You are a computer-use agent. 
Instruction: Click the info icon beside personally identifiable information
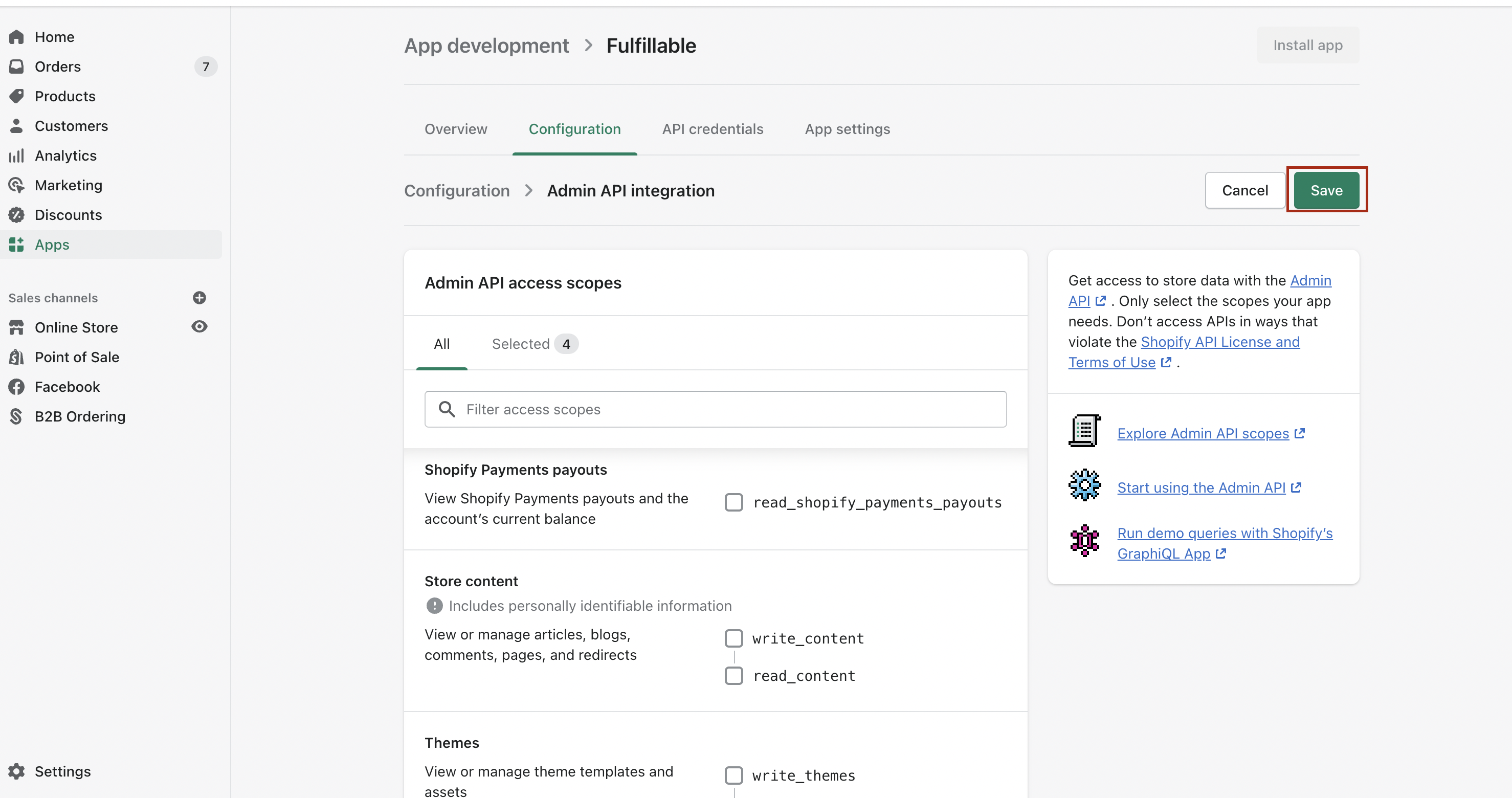[x=434, y=605]
